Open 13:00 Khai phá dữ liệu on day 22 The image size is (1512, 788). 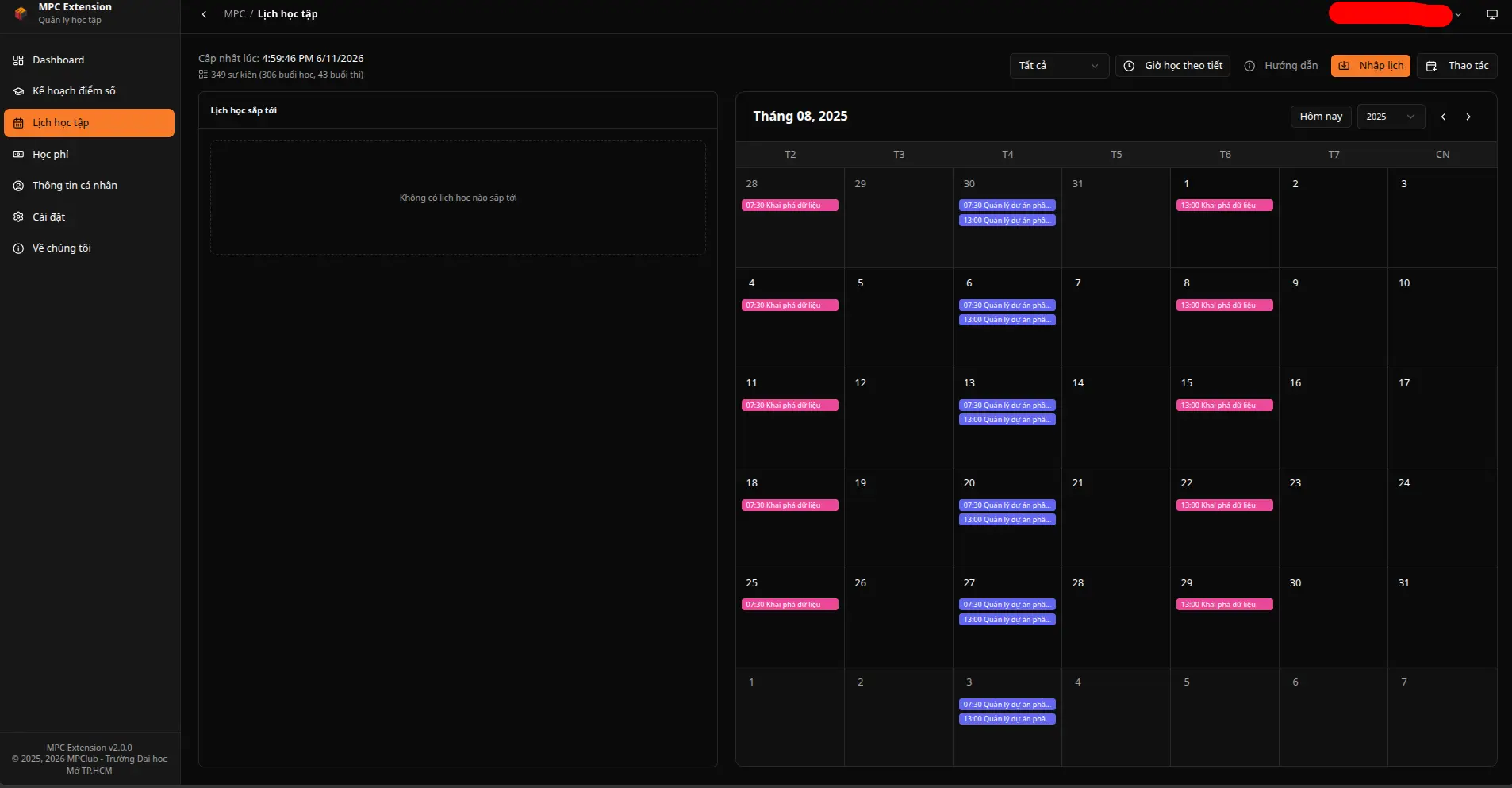[x=1224, y=505]
